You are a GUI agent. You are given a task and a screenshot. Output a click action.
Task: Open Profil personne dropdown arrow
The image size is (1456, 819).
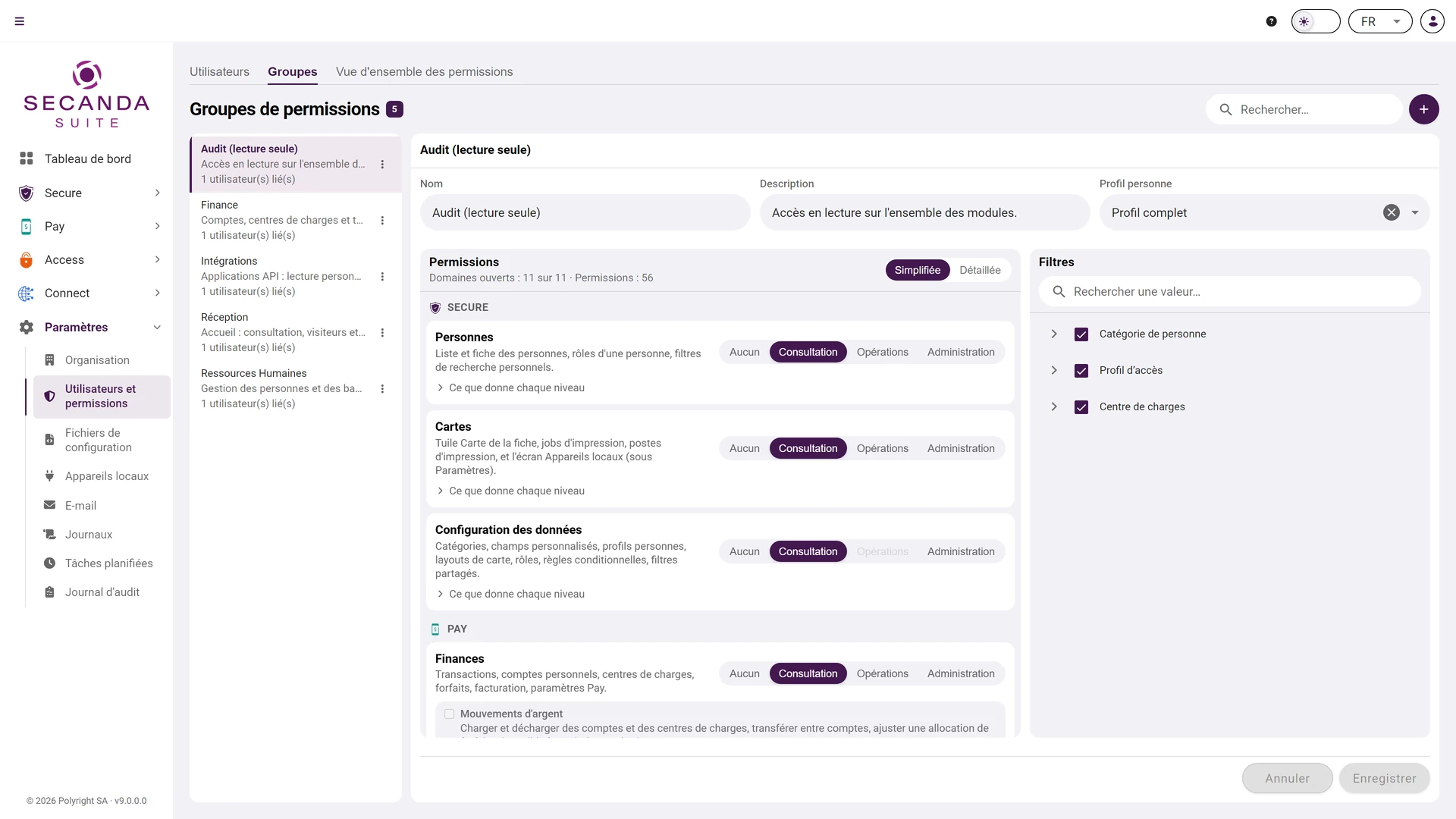pyautogui.click(x=1415, y=212)
